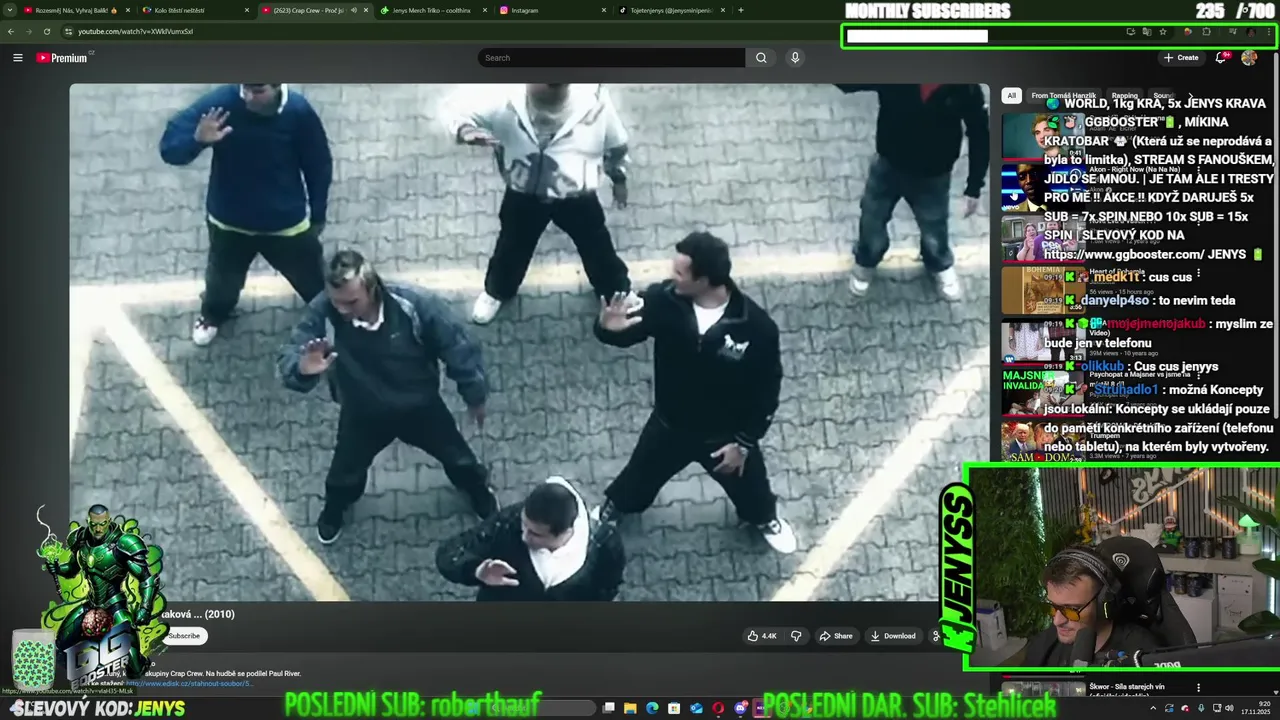
Task: Show hidden system tray icons
Action: (1153, 708)
